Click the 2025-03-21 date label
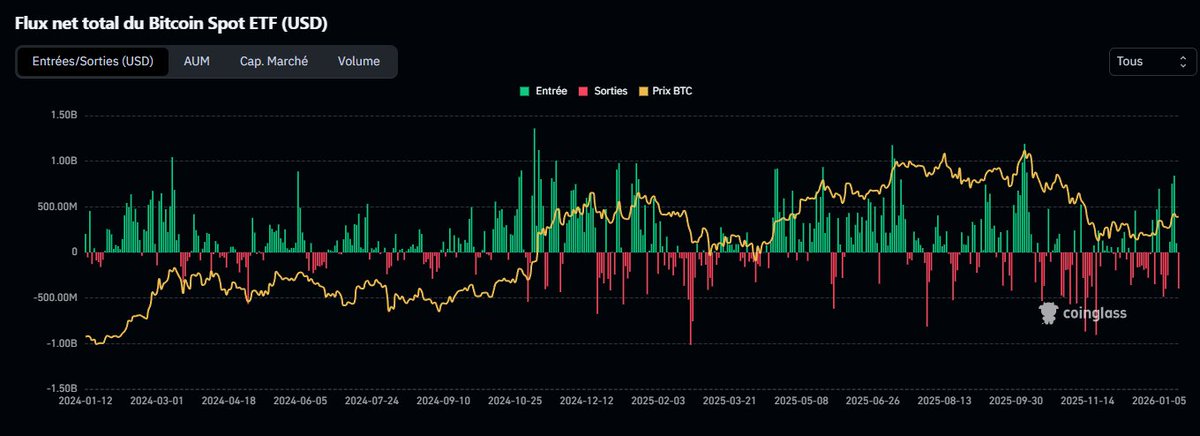 tap(728, 401)
